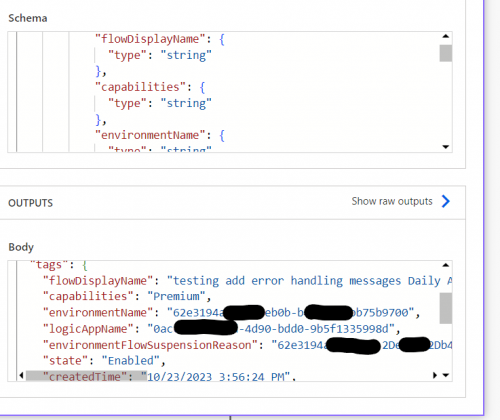Click "string" type value under flowDisplayName

tap(186, 55)
